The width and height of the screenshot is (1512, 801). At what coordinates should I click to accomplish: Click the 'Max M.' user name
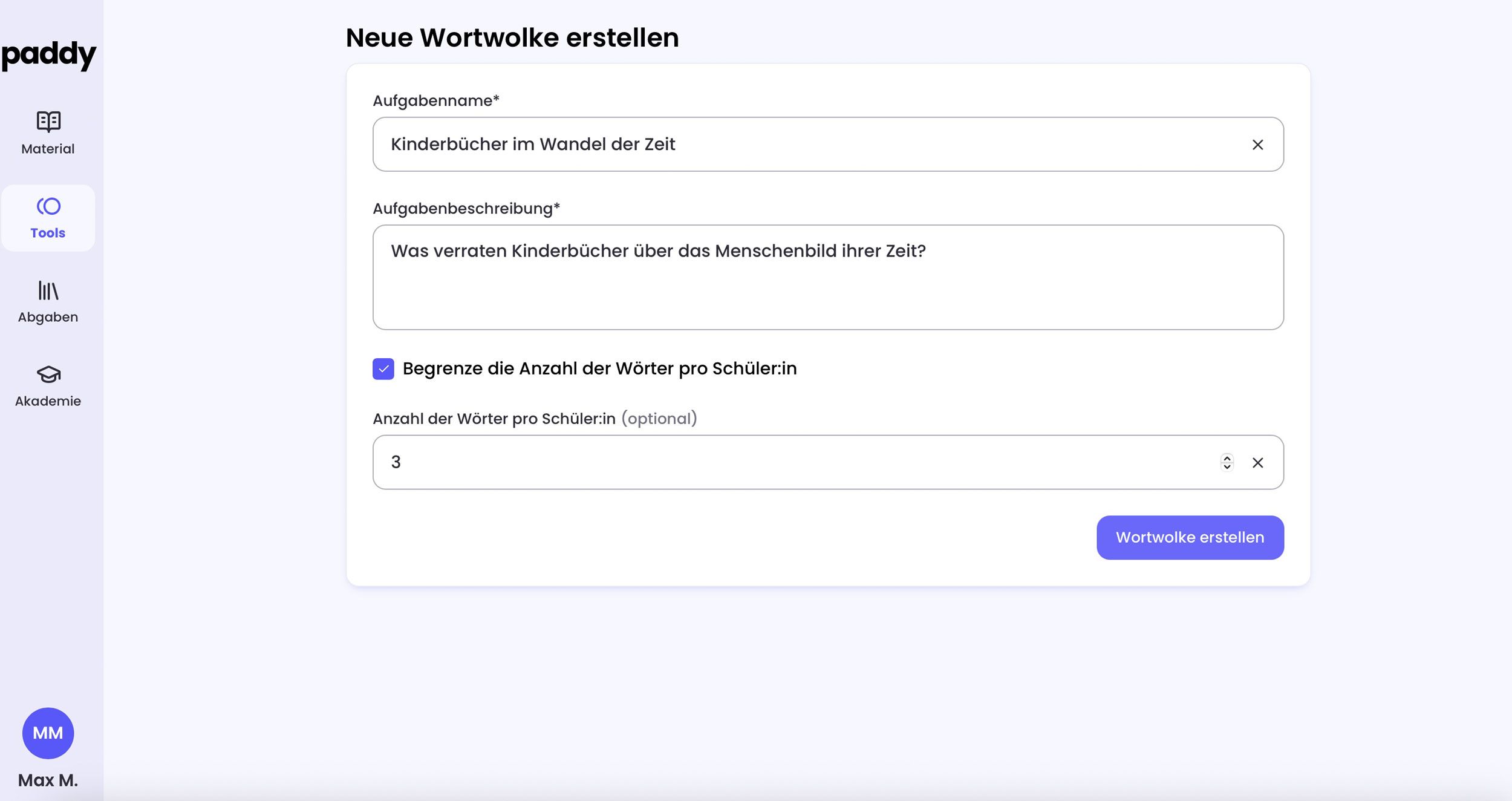click(x=48, y=780)
